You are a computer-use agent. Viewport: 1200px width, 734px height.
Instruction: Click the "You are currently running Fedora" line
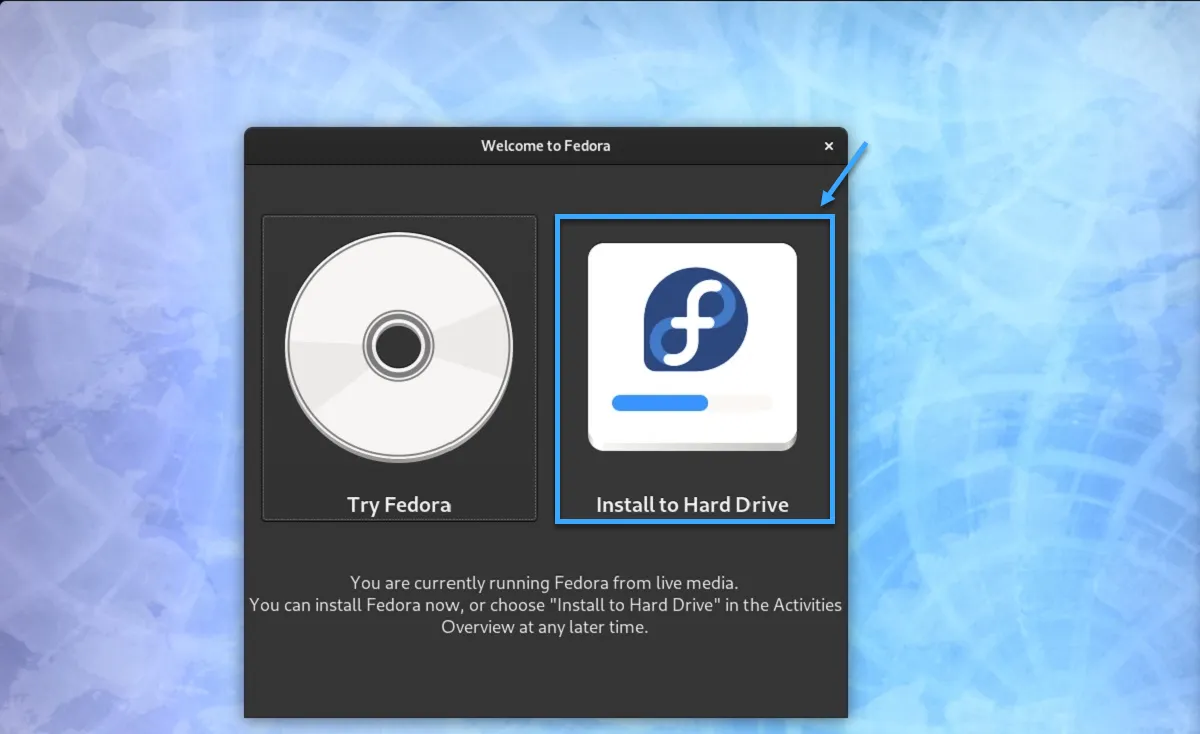(545, 582)
